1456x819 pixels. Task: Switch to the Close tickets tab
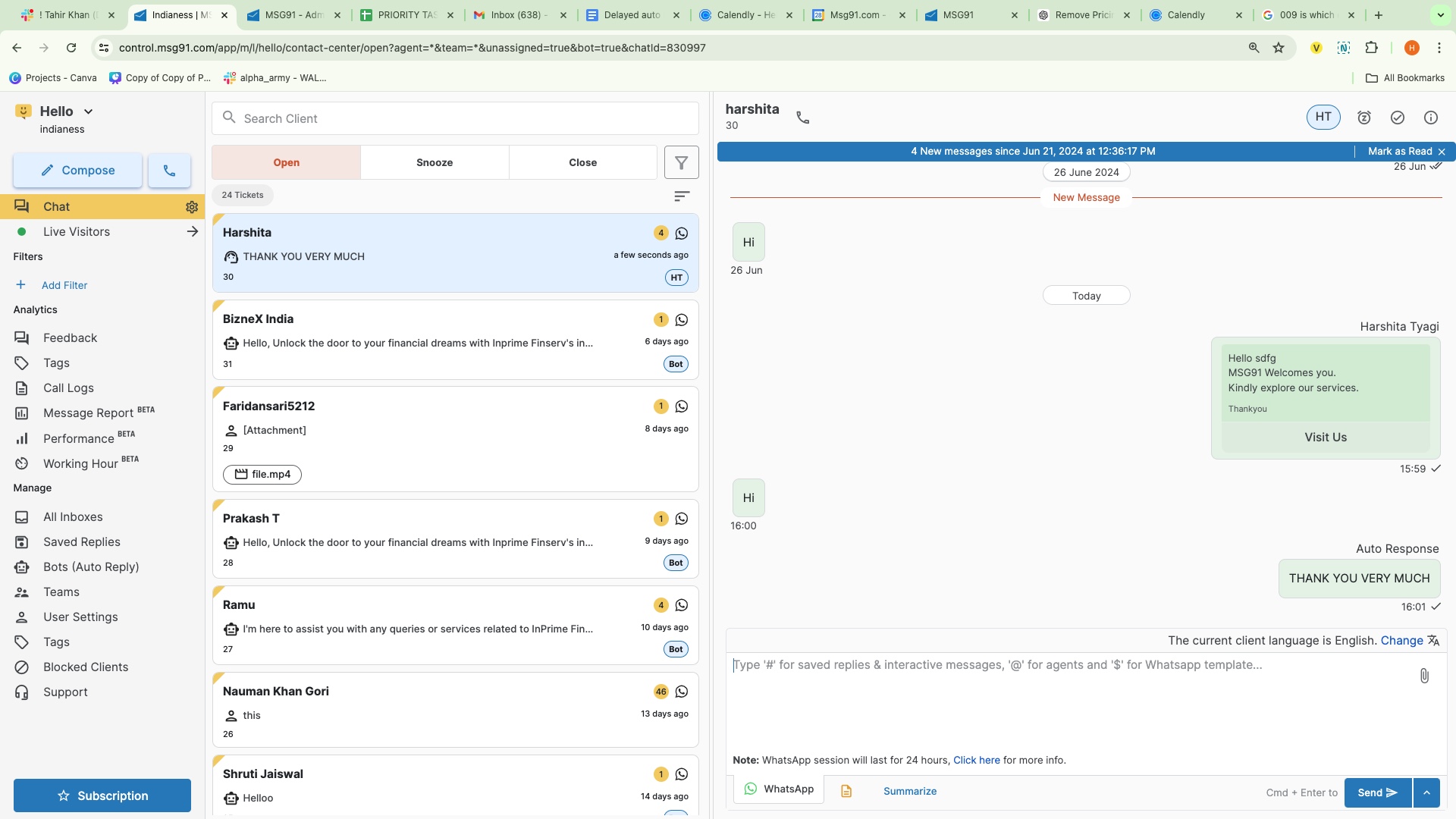[582, 162]
